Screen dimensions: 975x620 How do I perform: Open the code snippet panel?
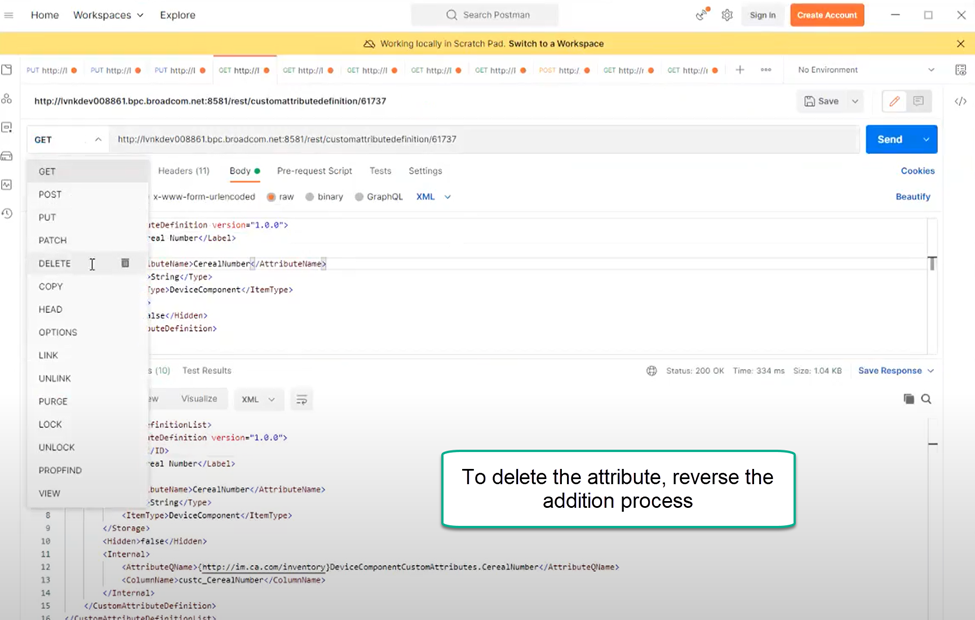click(961, 101)
